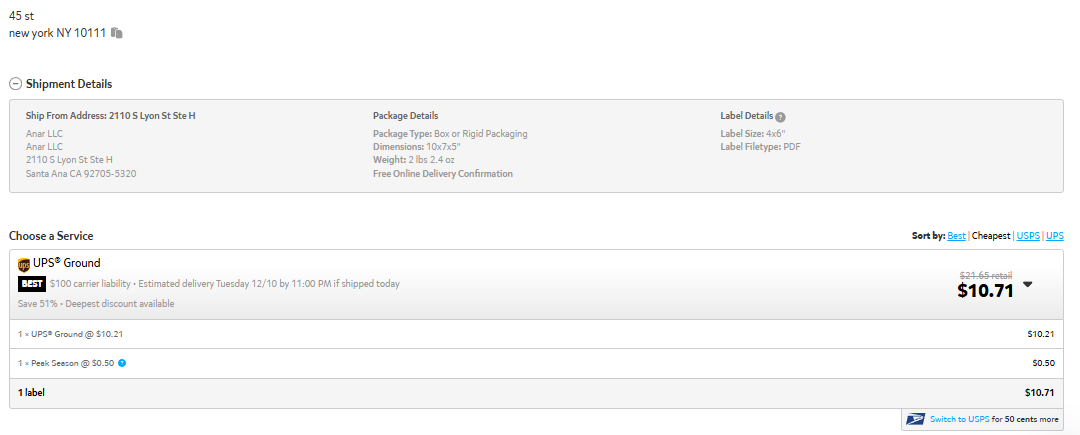This screenshot has width=1080, height=435.
Task: Select the UPS Ground service title
Action: (67, 263)
